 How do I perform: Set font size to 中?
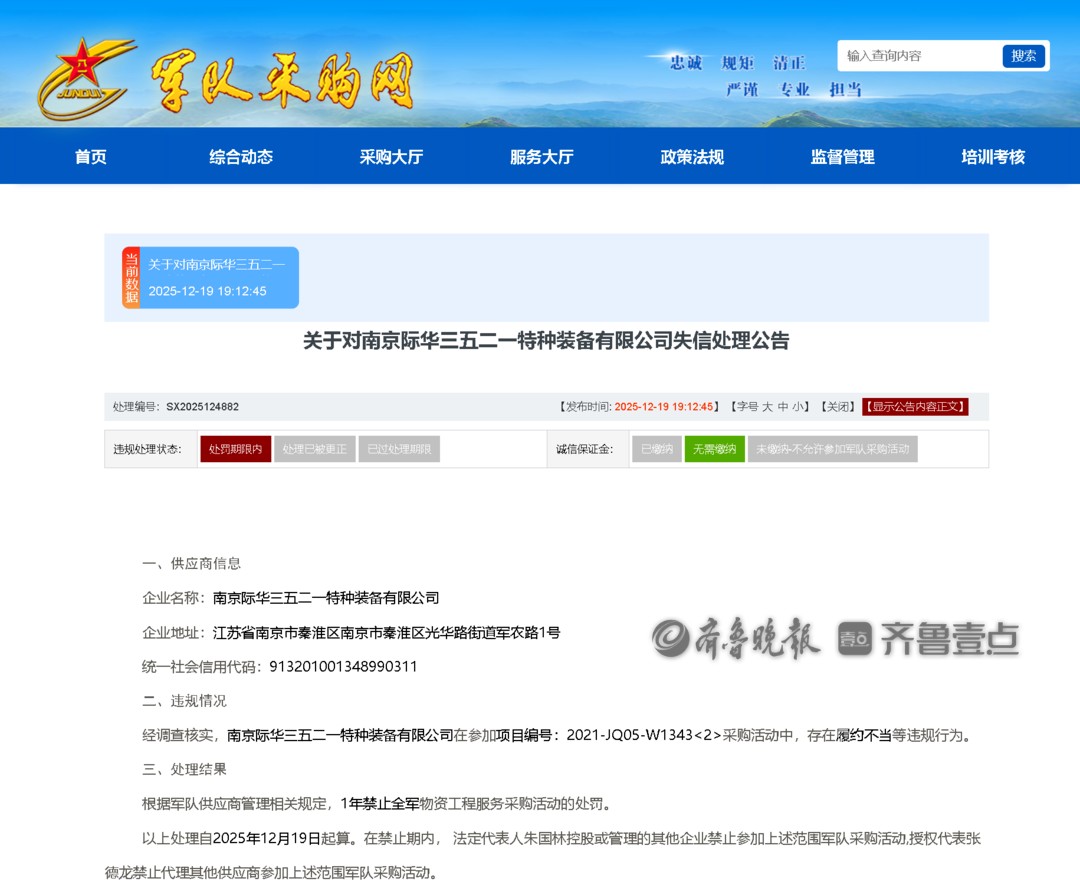pyautogui.click(x=783, y=407)
